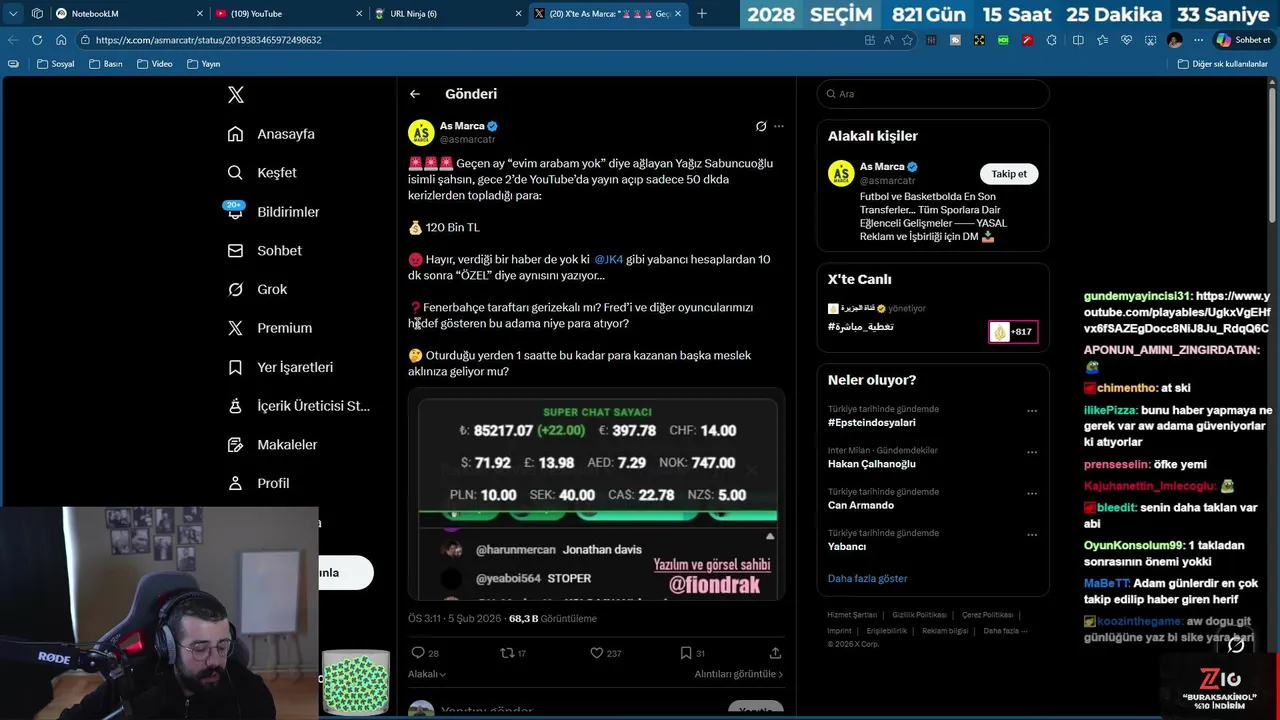Open the Sosyal bookmarks folder
Image resolution: width=1280 pixels, height=720 pixels.
tap(55, 64)
